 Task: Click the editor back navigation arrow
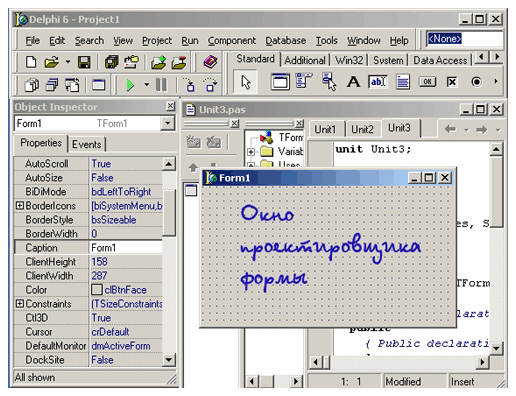(x=450, y=129)
